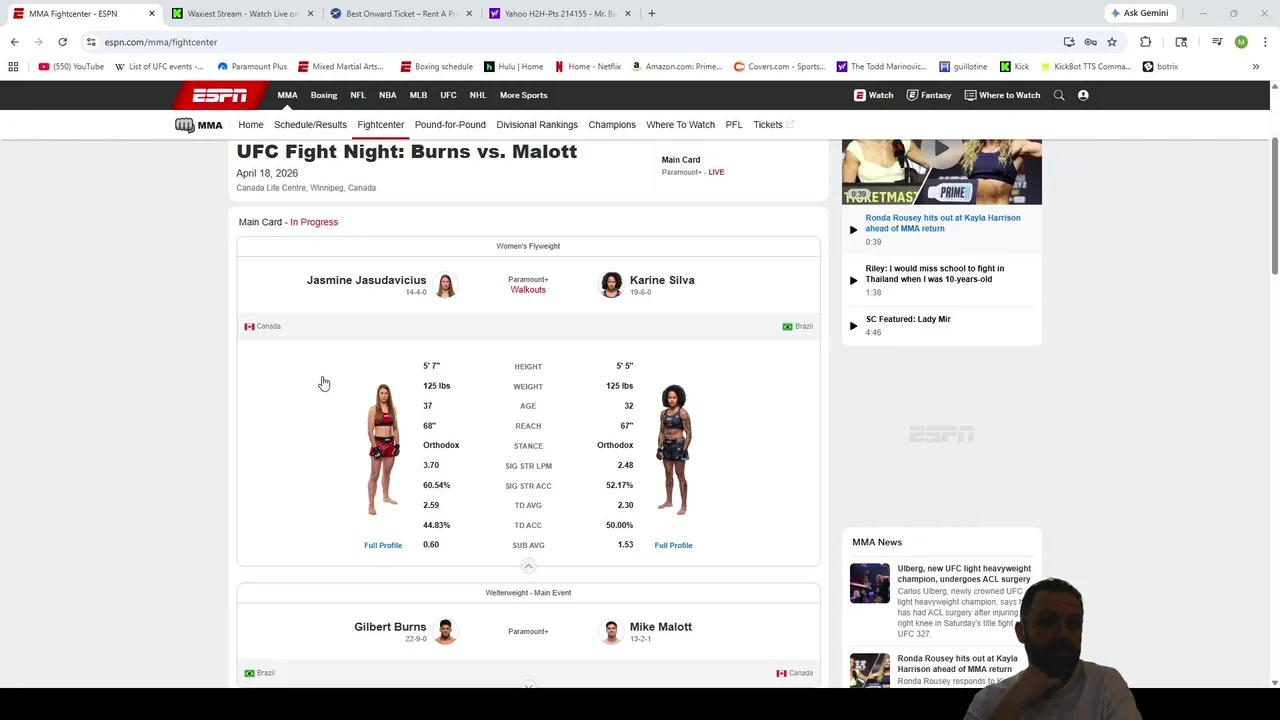Click Mike Malott name

[x=661, y=627]
